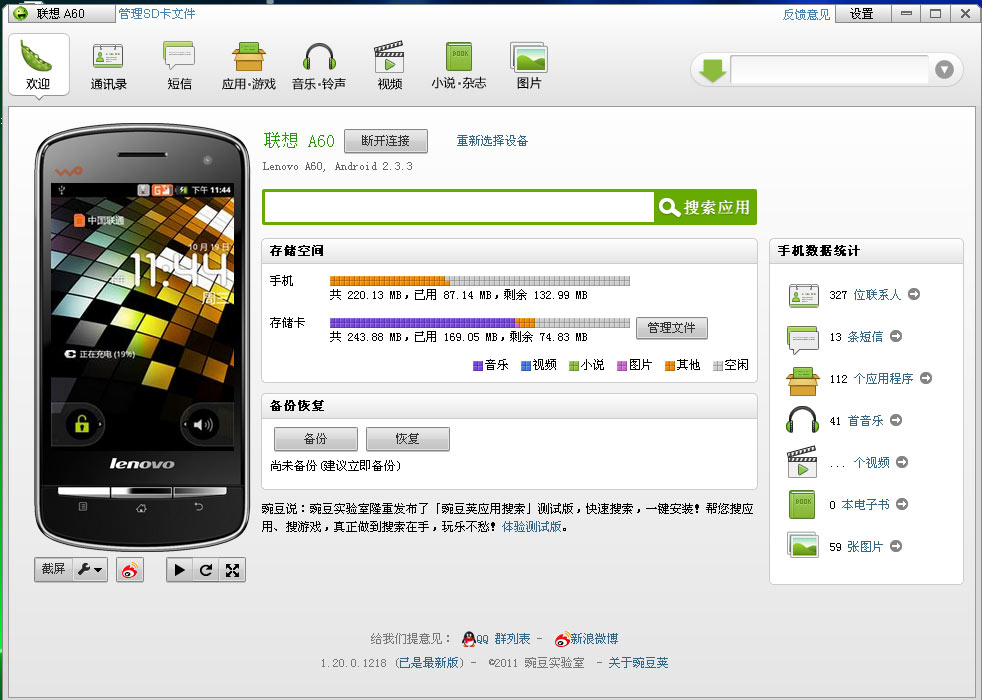
Task: Open the 短信 messages section
Action: pyautogui.click(x=179, y=66)
